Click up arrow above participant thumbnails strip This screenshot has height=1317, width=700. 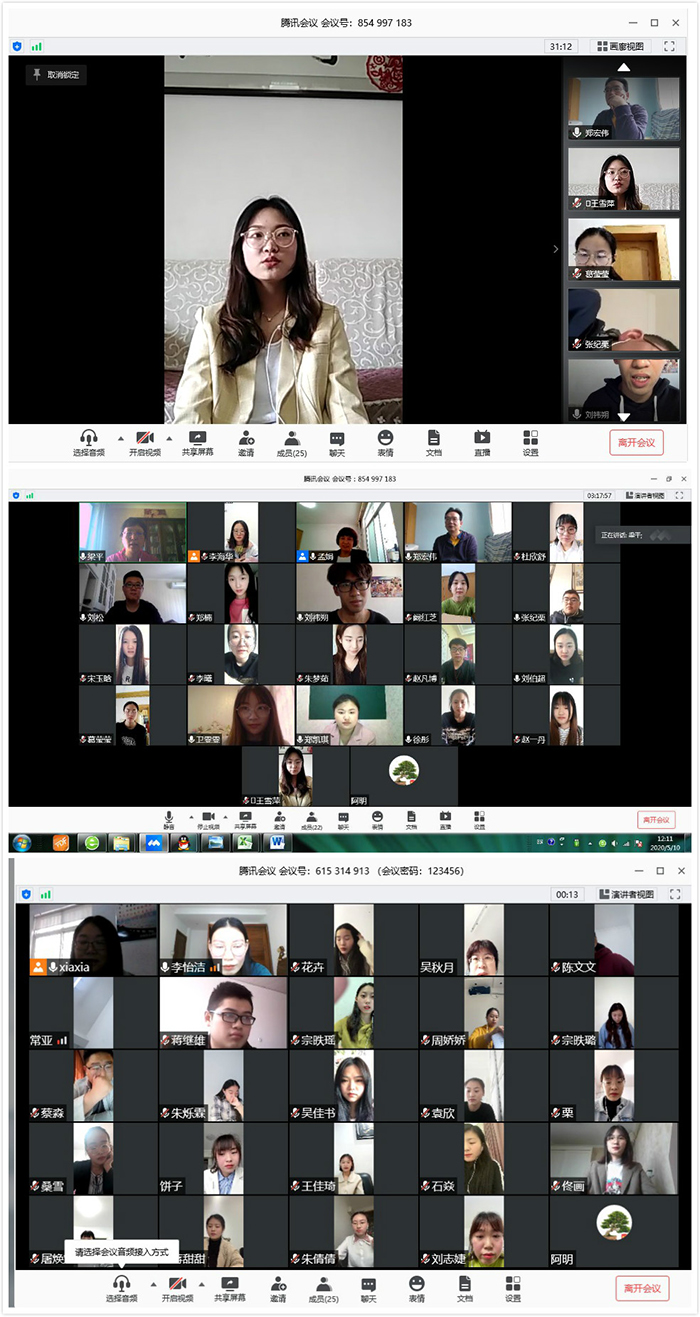coord(623,67)
